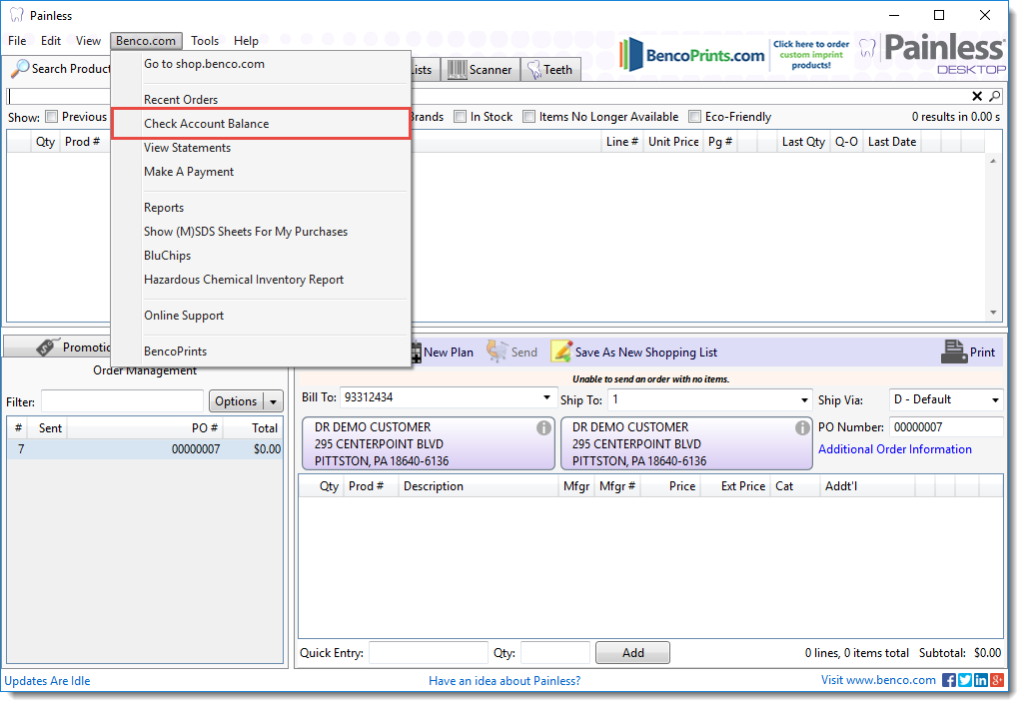The width and height of the screenshot is (1024, 707).
Task: Click the order Filter input field
Action: pos(122,401)
